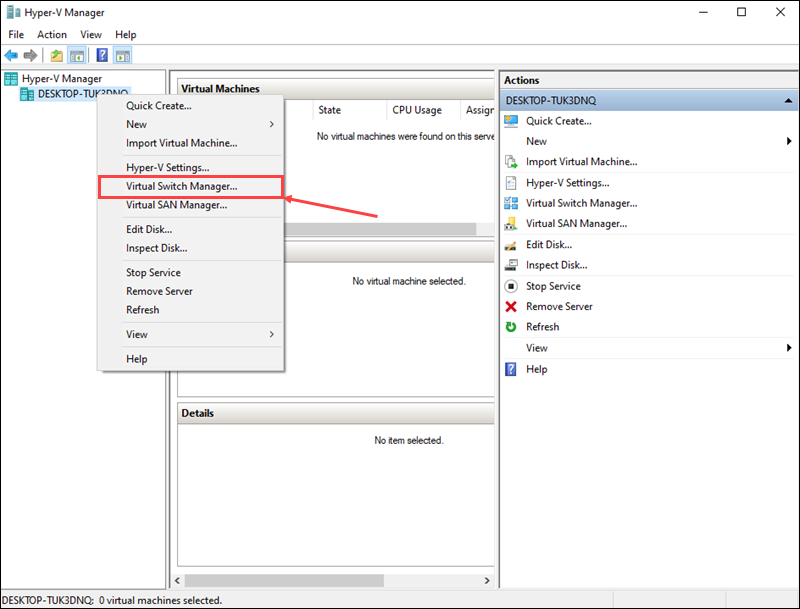Screen dimensions: 800x609
Task: Click the Stop Service icon in Actions pane
Action: pyautogui.click(x=511, y=286)
